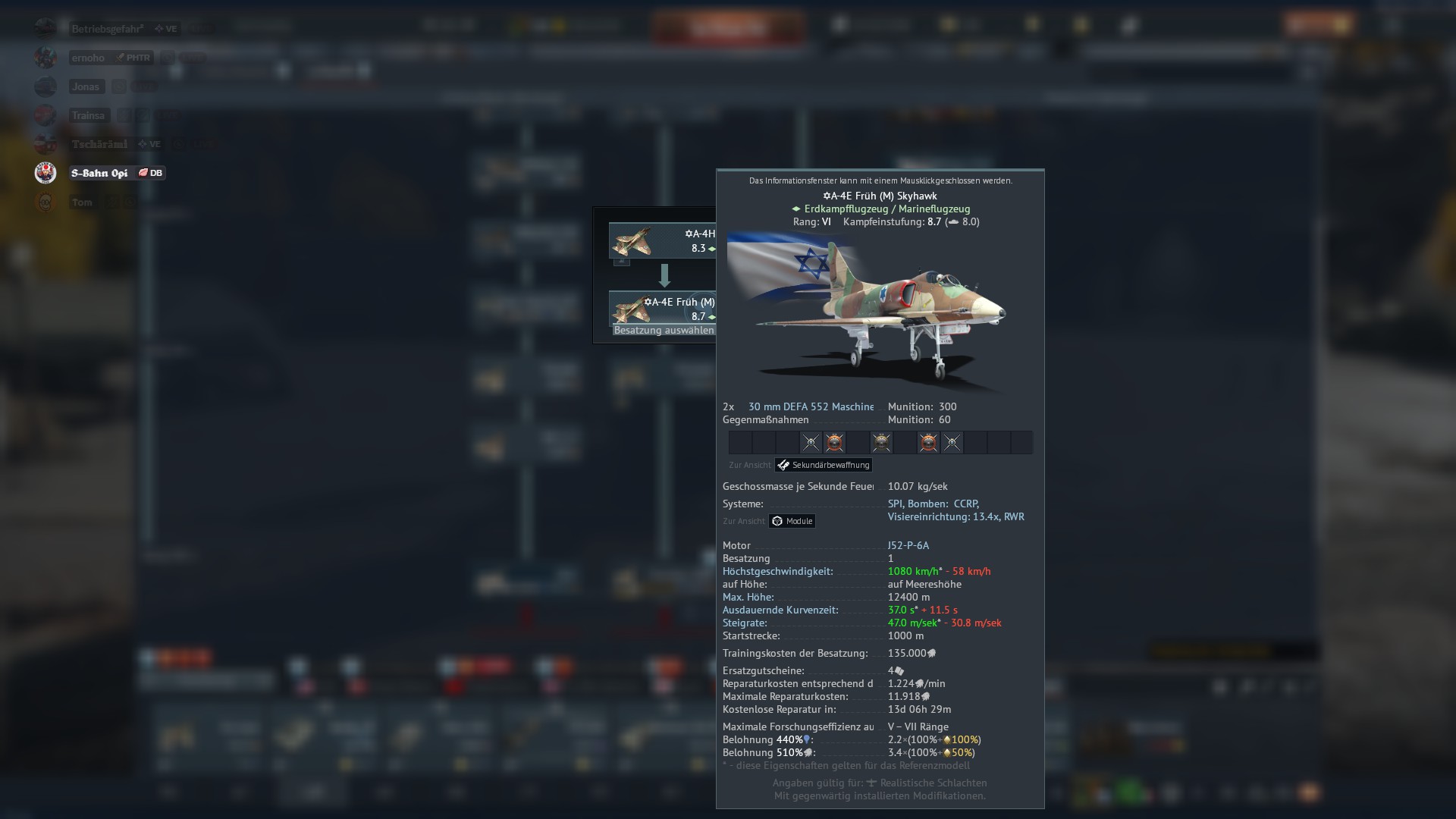Click the left orange bomb pylon icon
This screenshot has width=1456, height=819.
point(834,442)
